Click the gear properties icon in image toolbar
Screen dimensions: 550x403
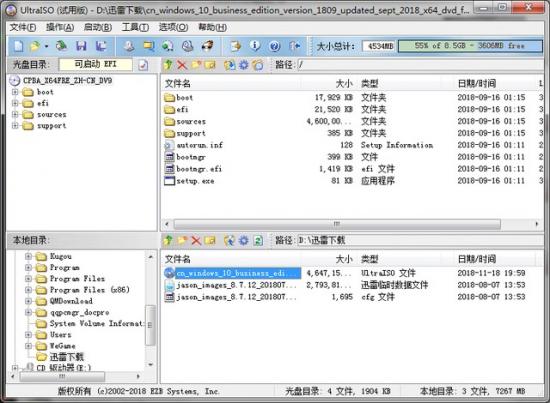click(243, 65)
